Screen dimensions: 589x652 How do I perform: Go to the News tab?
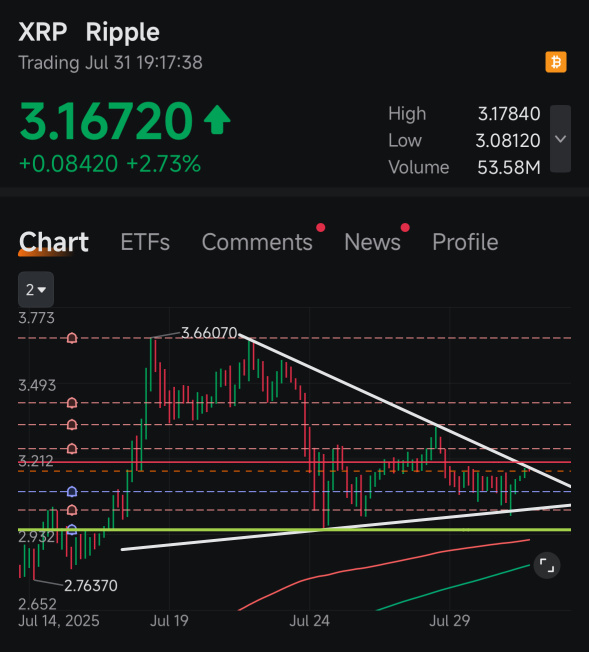coord(372,242)
